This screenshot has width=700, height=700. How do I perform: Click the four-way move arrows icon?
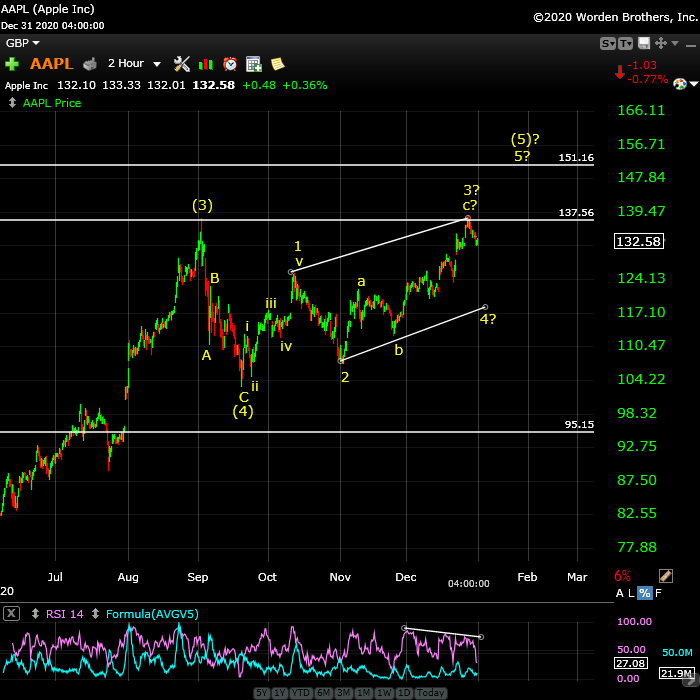click(660, 43)
